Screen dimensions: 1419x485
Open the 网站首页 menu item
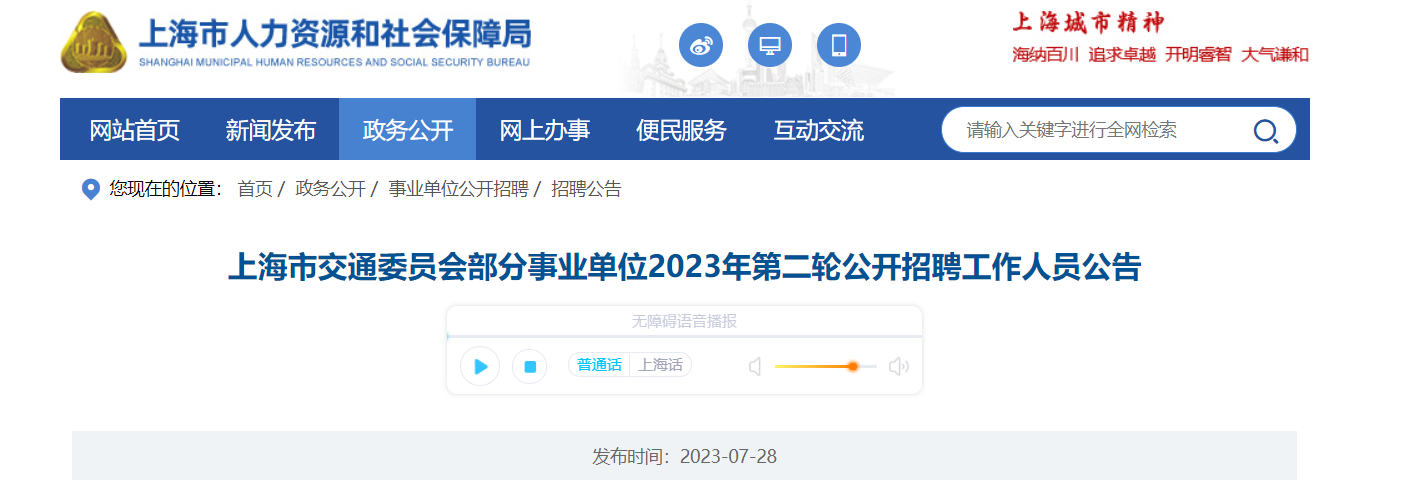(134, 130)
